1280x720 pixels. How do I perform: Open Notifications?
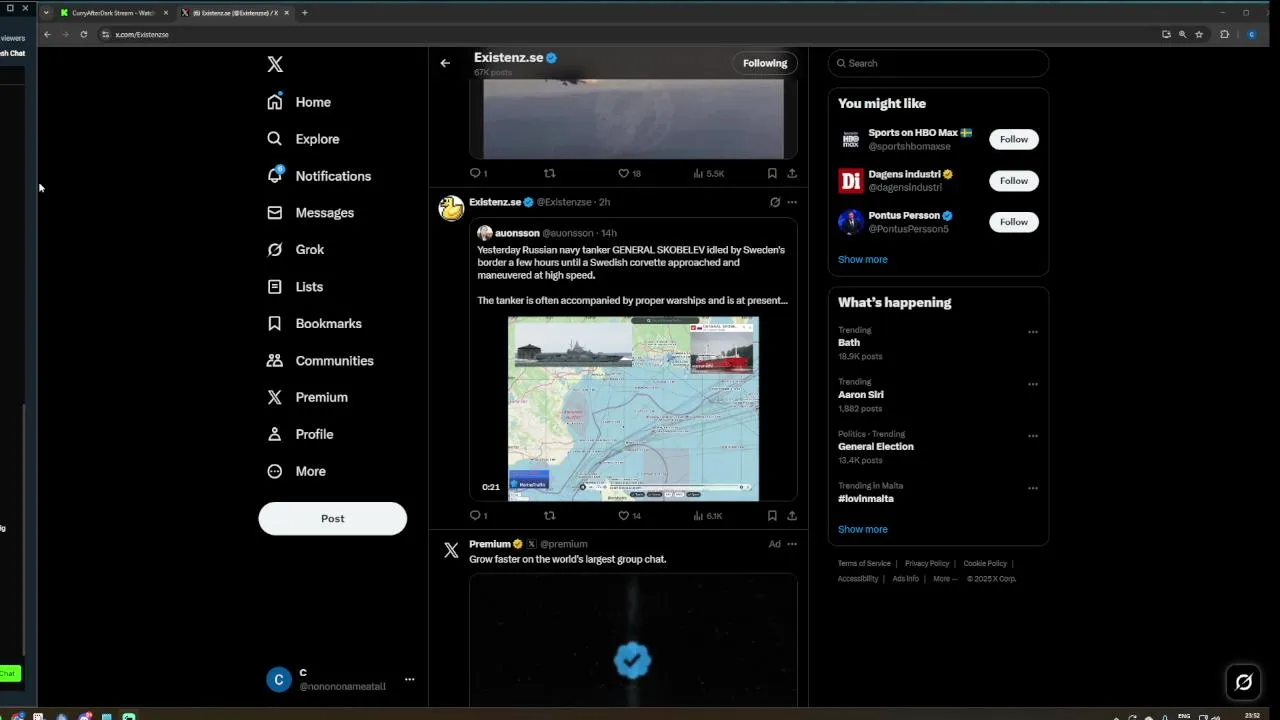(x=319, y=176)
